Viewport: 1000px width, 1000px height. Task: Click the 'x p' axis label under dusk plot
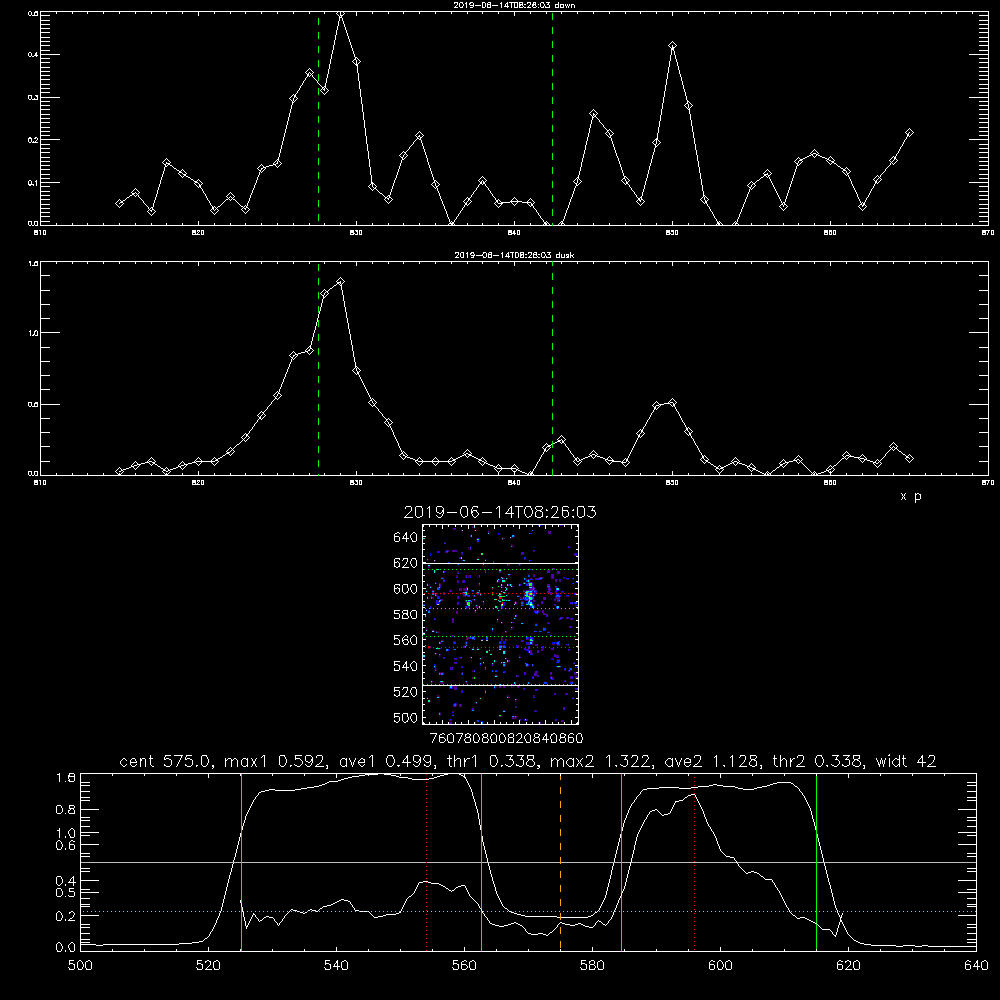911,496
